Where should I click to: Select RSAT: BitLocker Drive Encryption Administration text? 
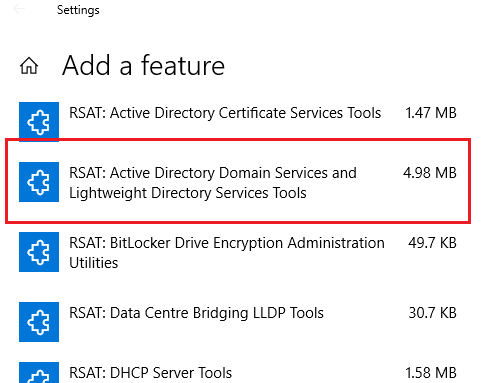pyautogui.click(x=227, y=243)
